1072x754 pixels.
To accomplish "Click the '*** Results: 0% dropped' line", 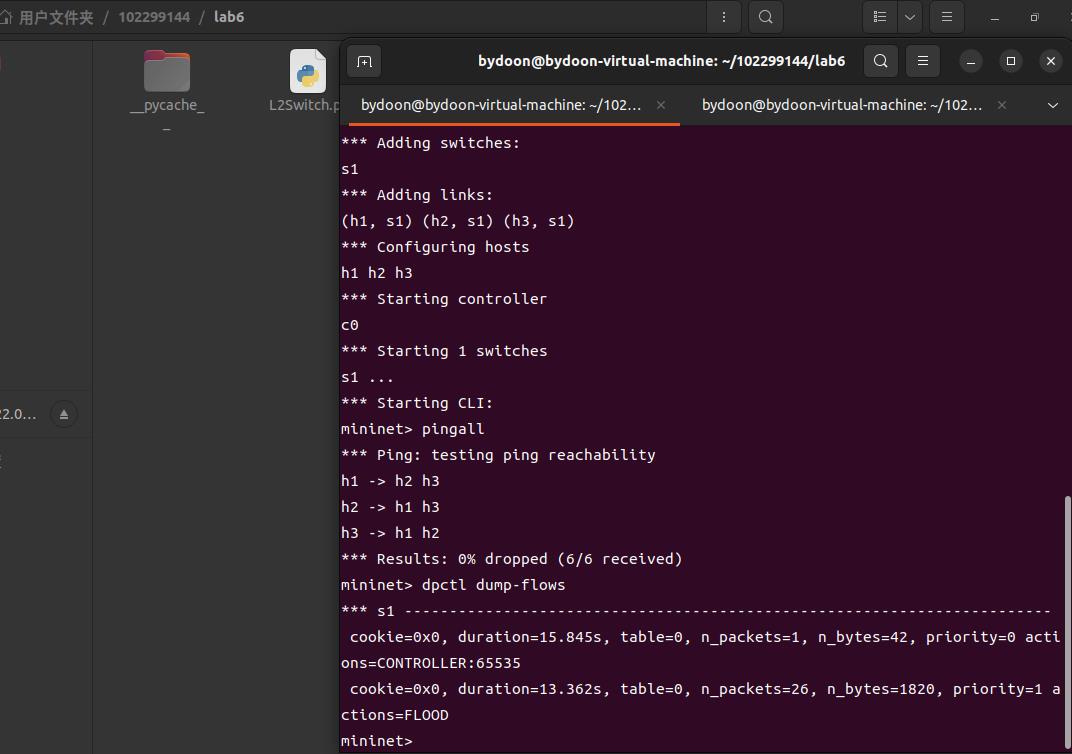I will click(x=511, y=559).
